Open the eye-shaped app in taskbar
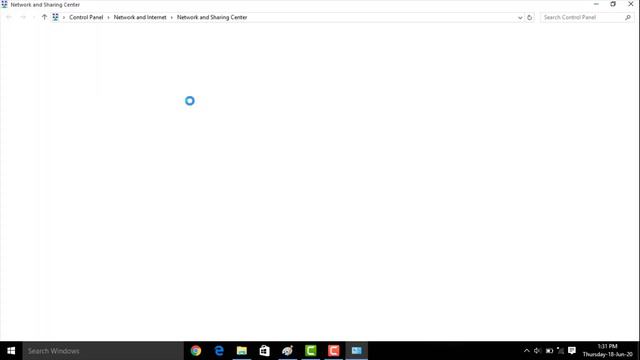This screenshot has height=360, width=640. pyautogui.click(x=288, y=351)
